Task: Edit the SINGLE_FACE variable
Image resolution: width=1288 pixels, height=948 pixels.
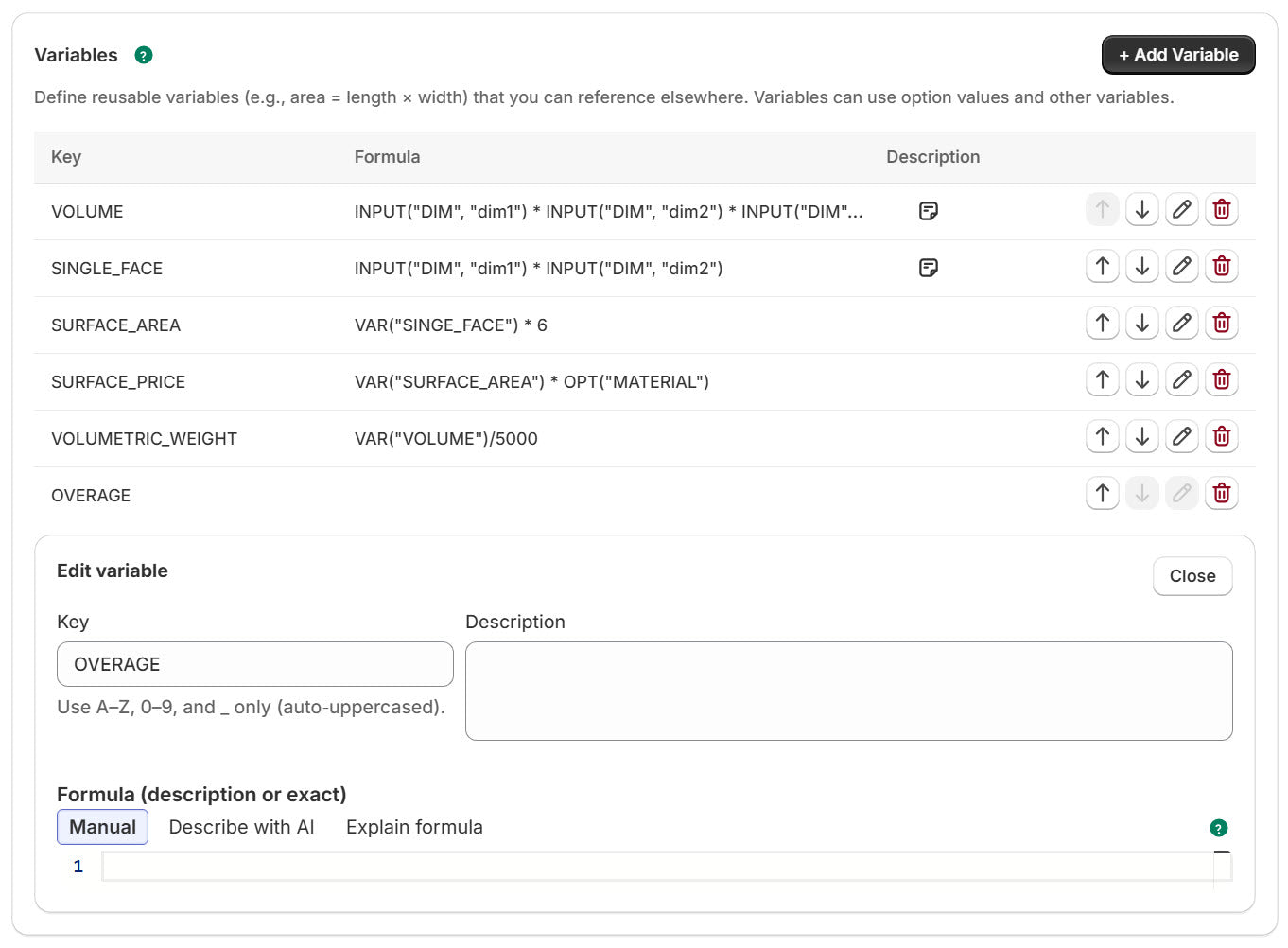Action: [1182, 267]
